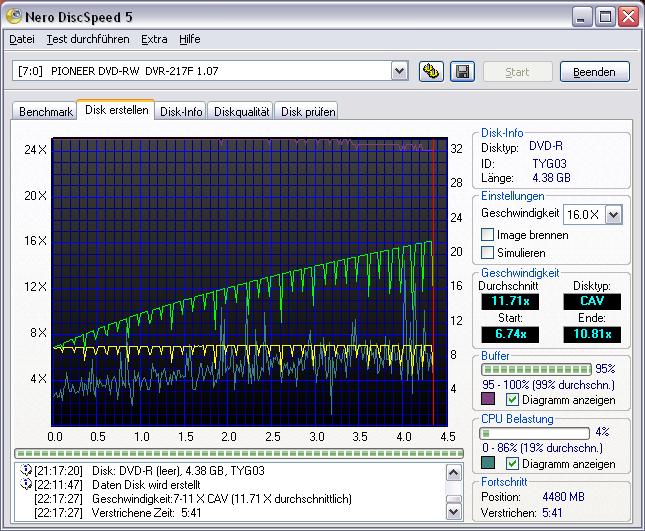This screenshot has width=645, height=531.
Task: Click the info icon beside 21:17:20 log entry
Action: click(x=26, y=470)
